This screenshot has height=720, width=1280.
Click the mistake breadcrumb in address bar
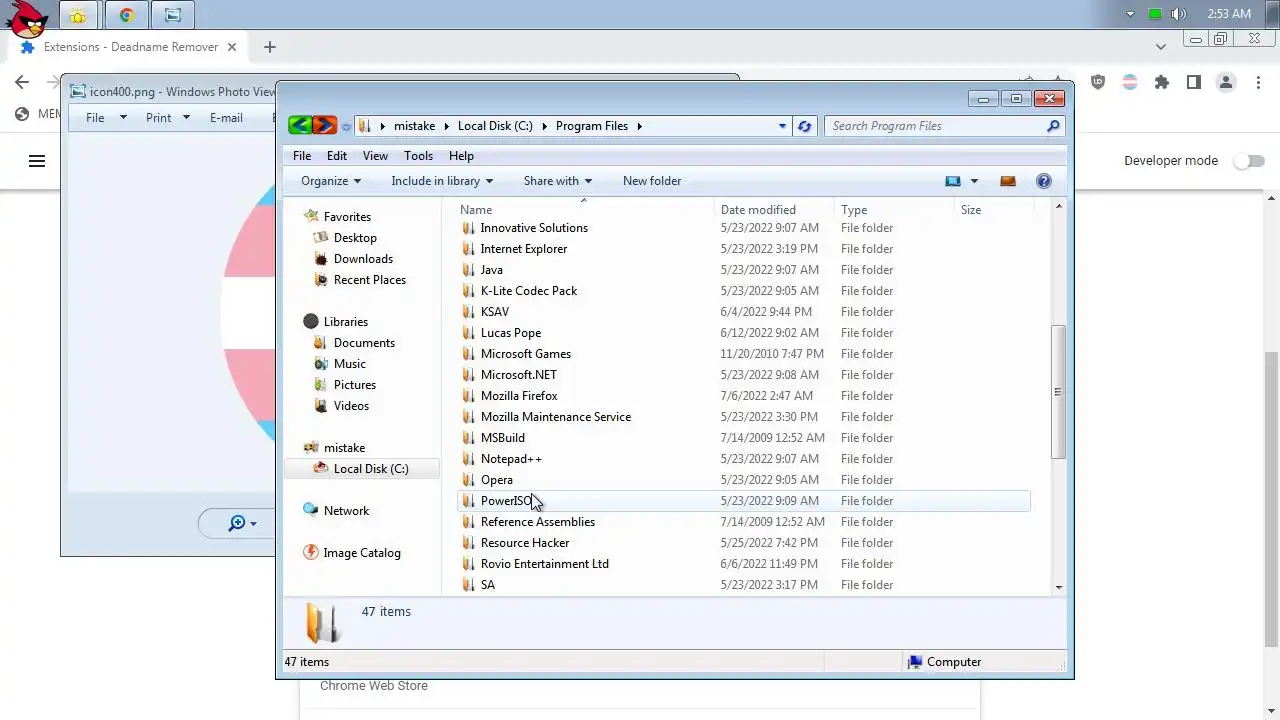414,126
